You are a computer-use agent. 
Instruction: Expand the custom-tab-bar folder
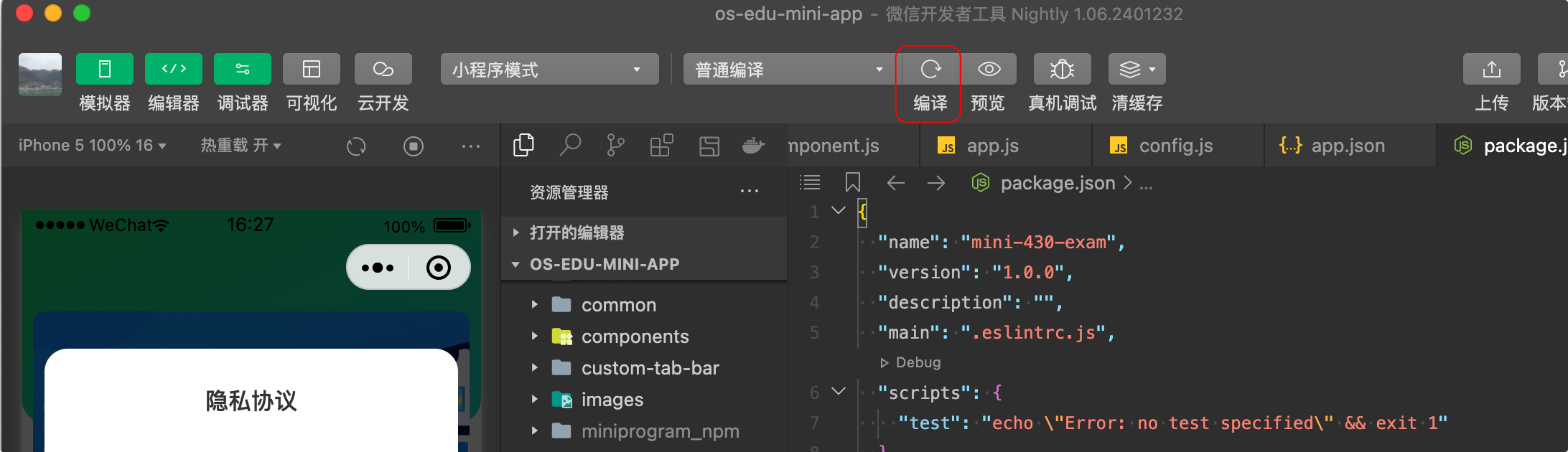tap(644, 368)
